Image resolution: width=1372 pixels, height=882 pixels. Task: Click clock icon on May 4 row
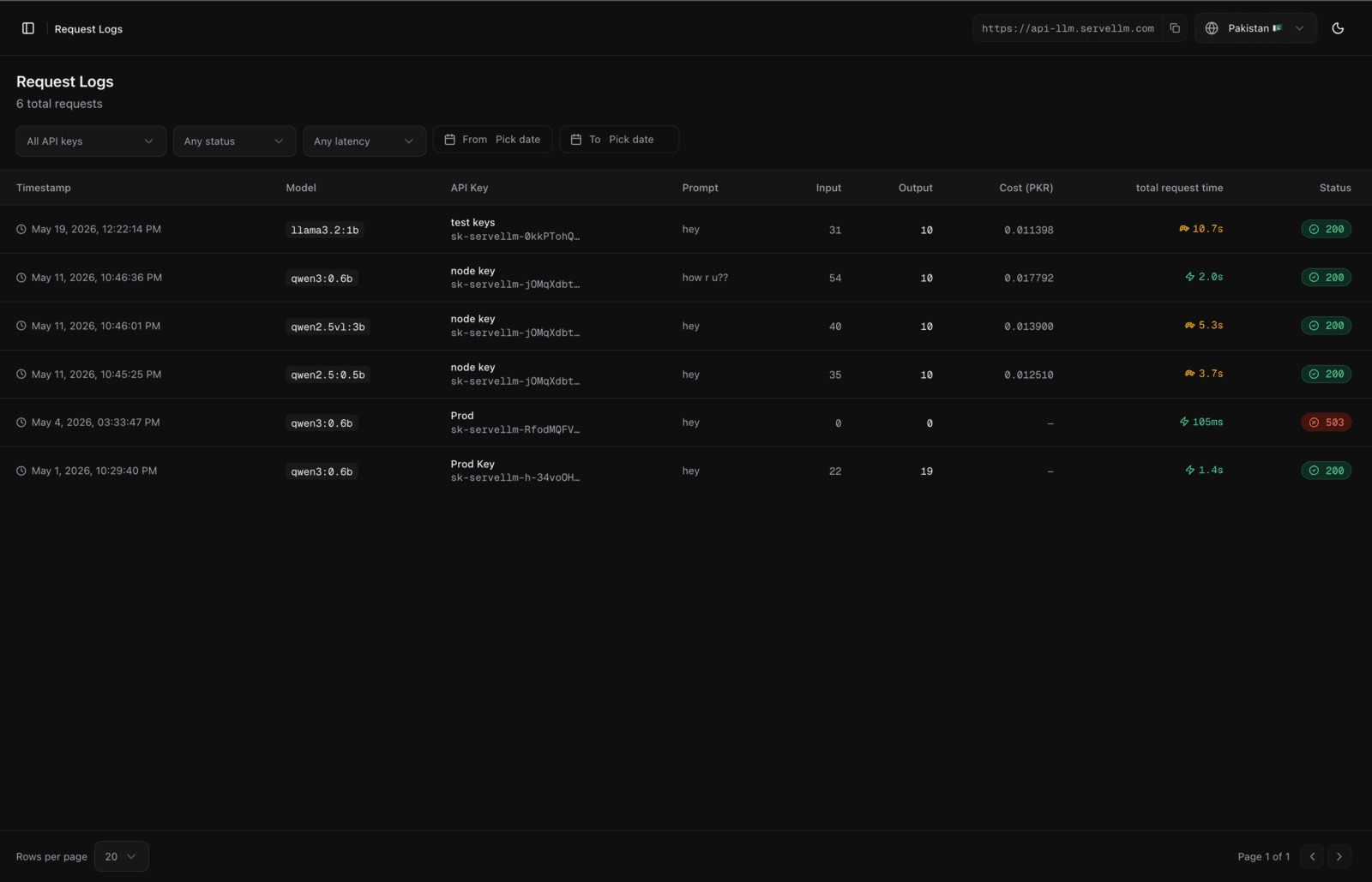(x=21, y=423)
